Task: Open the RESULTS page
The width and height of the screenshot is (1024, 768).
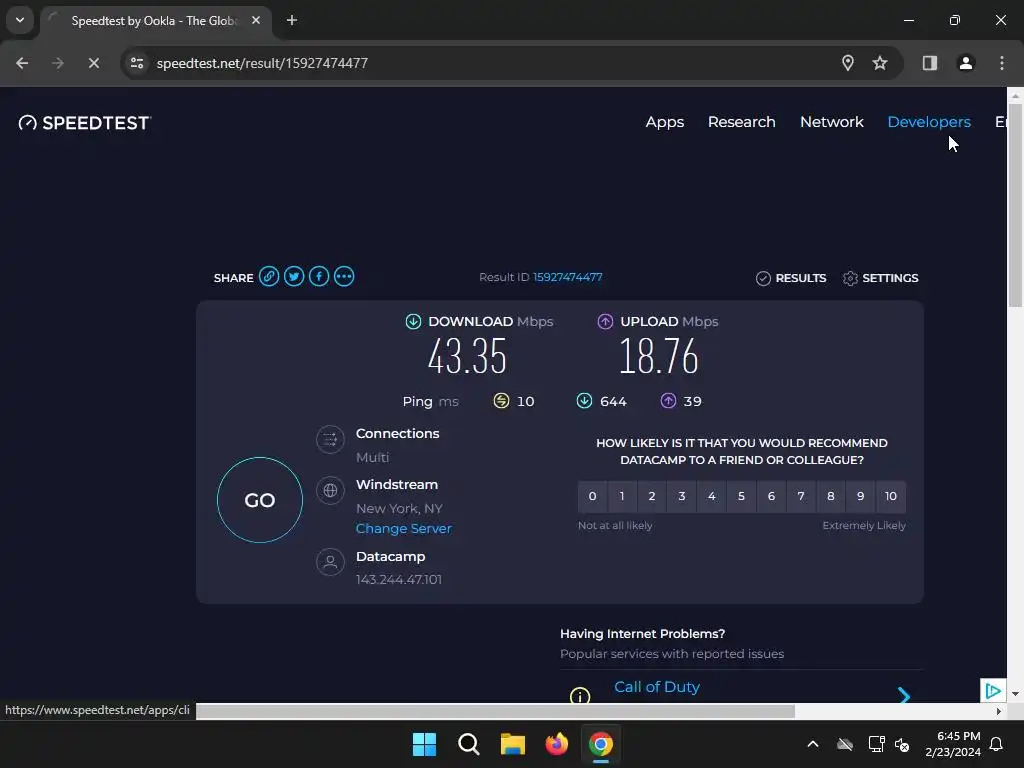Action: [x=791, y=278]
